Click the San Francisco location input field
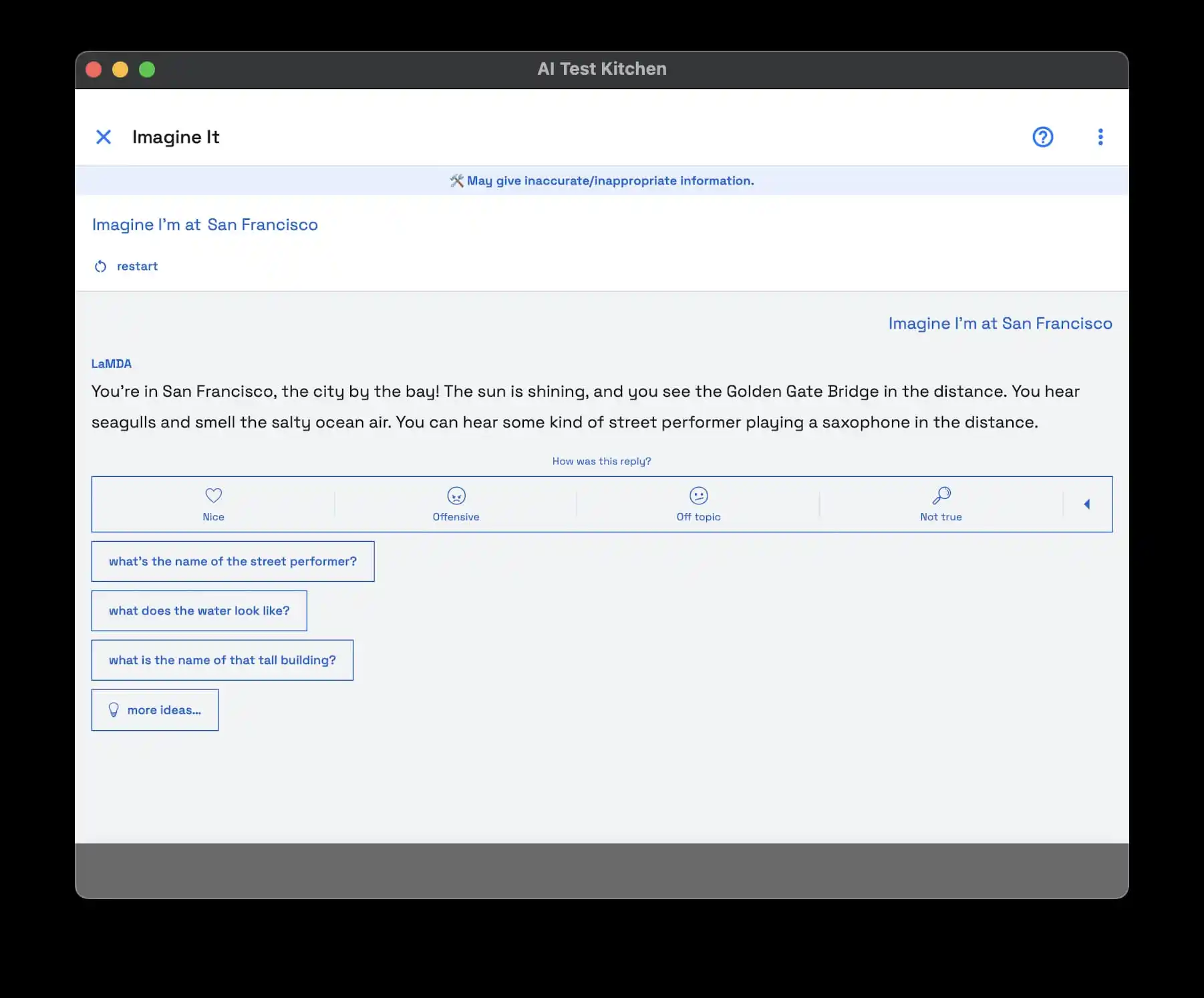 (x=263, y=225)
